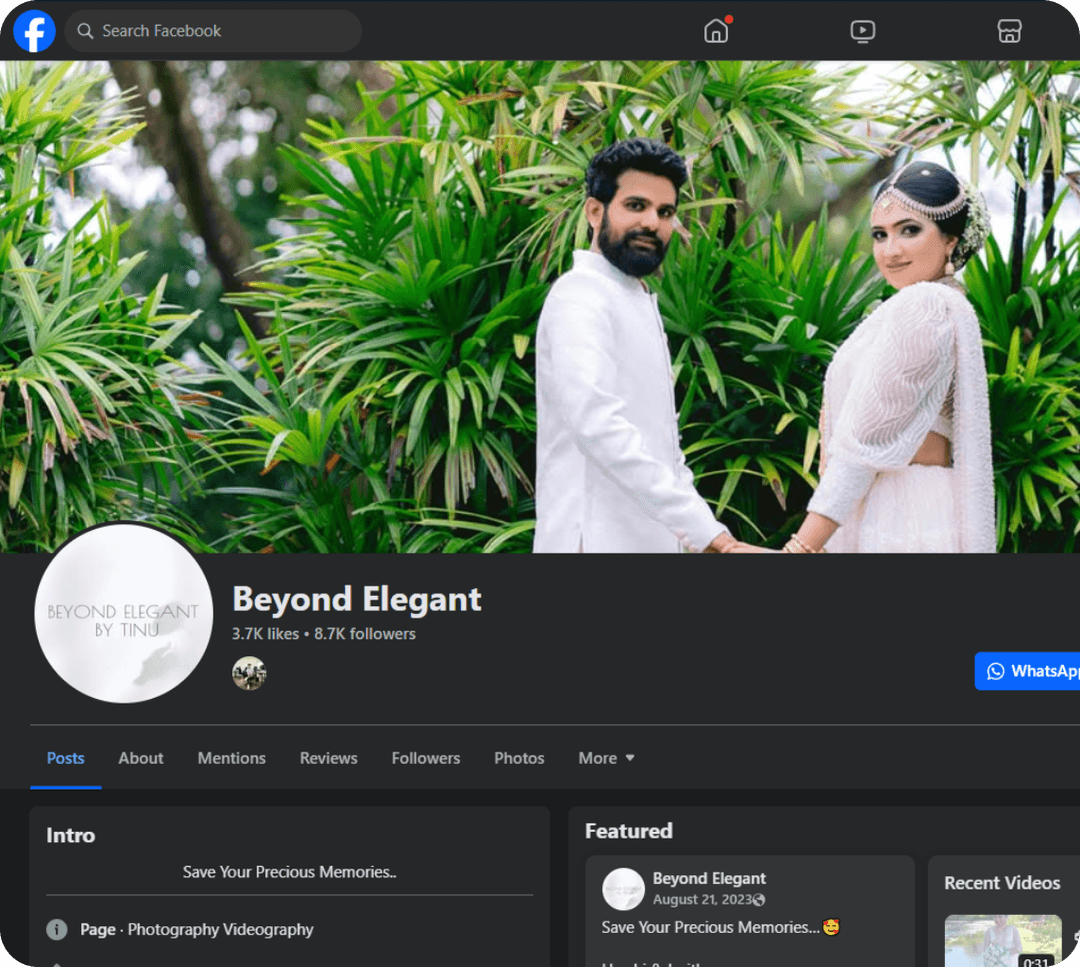Screen dimensions: 1080x967
Task: Click the Video icon in top navigation
Action: tap(862, 31)
